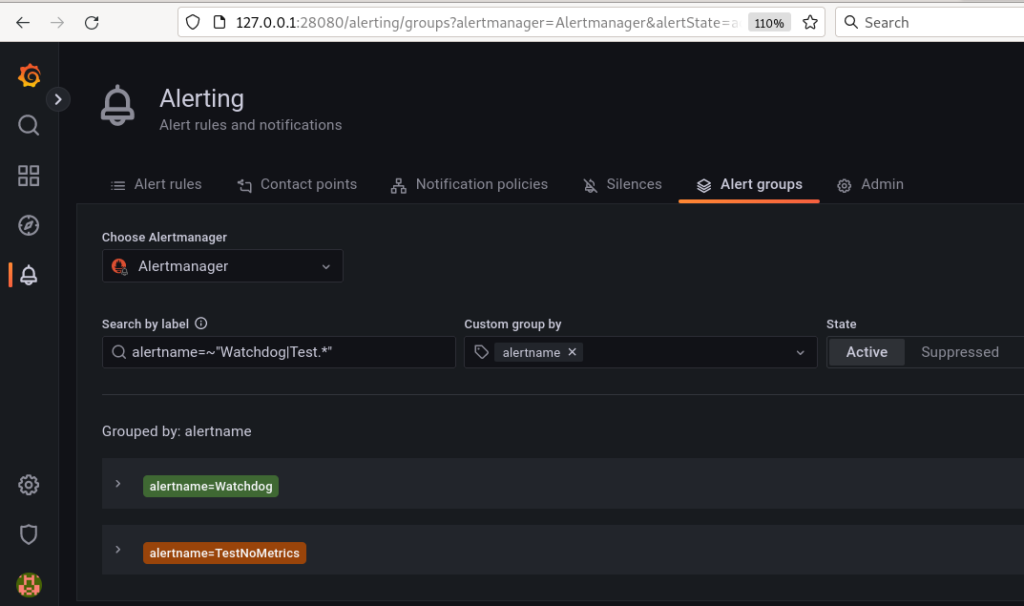Switch state filter to Suppressed
This screenshot has width=1024, height=606.
click(x=959, y=352)
